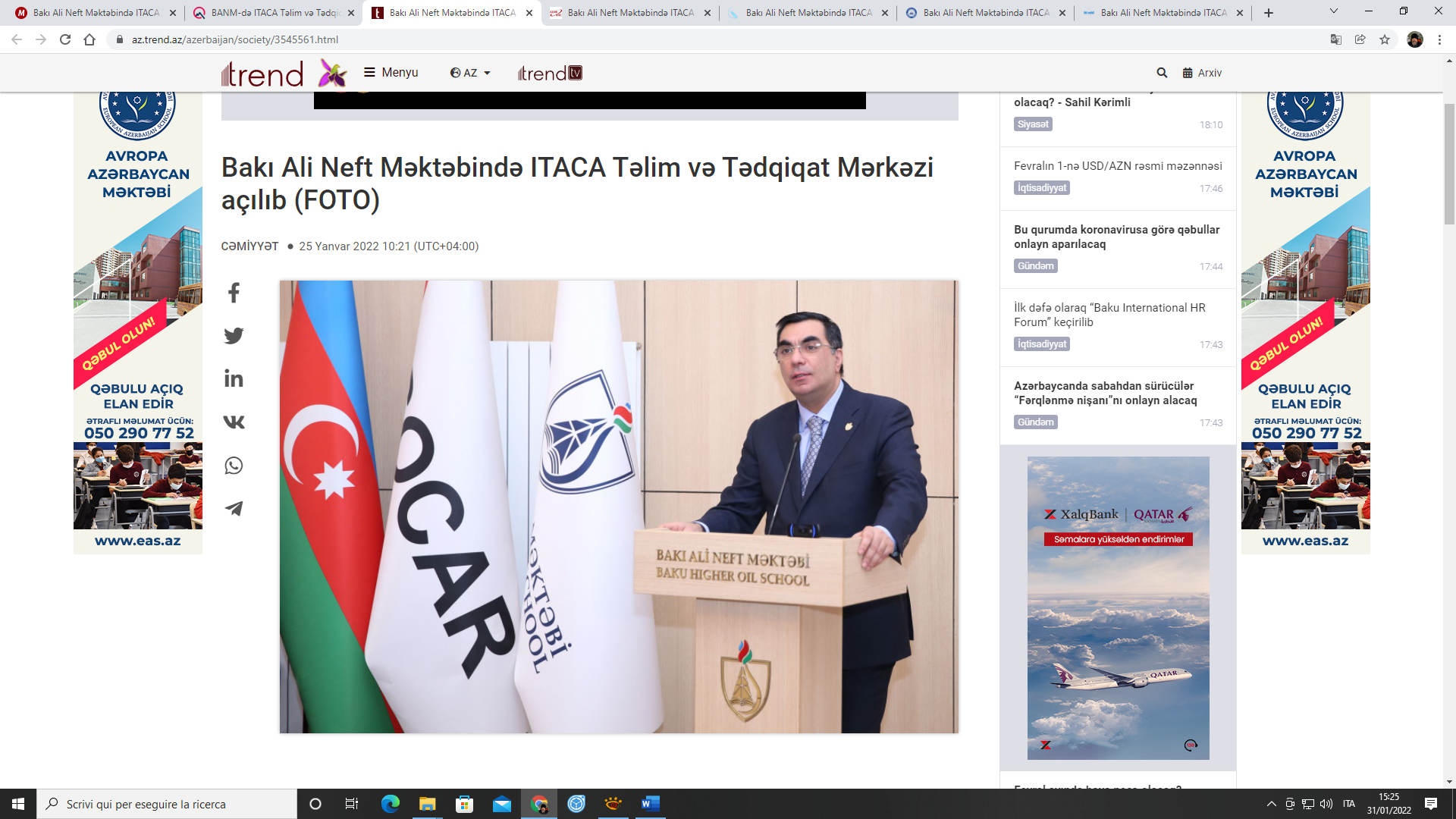
Task: Open Arxiv archive link
Action: tap(1202, 73)
